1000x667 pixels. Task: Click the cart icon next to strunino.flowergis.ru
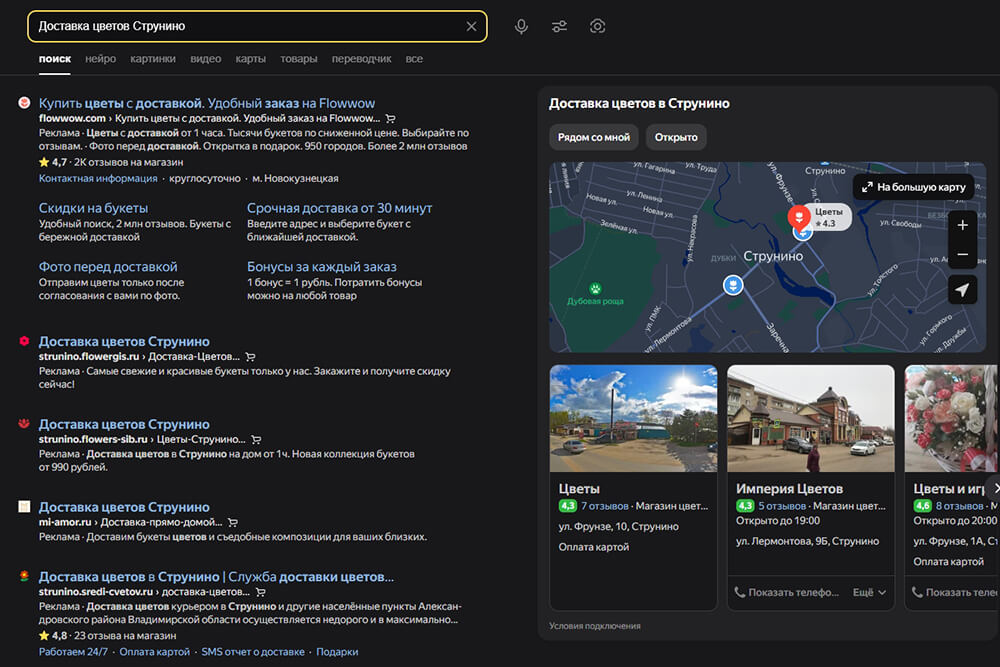[251, 357]
